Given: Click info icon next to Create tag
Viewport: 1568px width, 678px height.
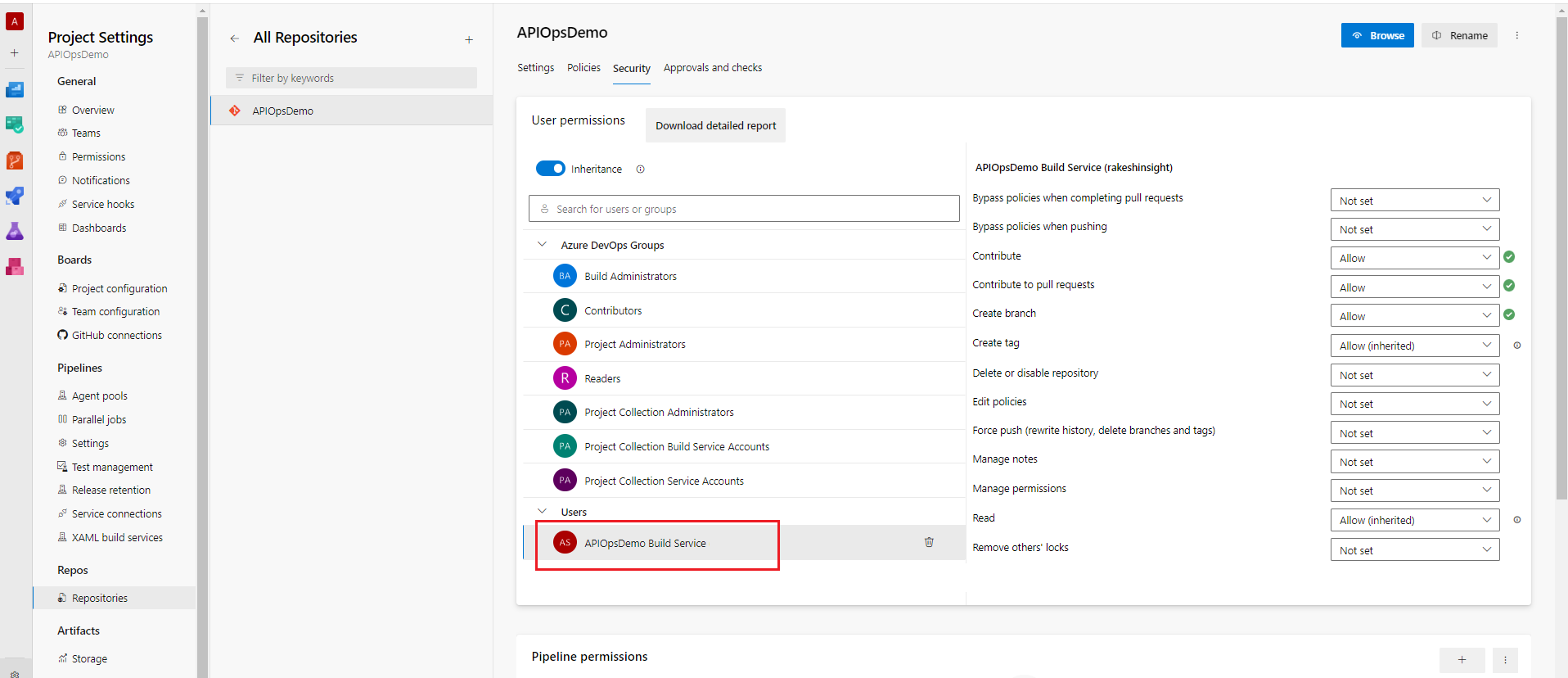Looking at the screenshot, I should click(x=1517, y=346).
